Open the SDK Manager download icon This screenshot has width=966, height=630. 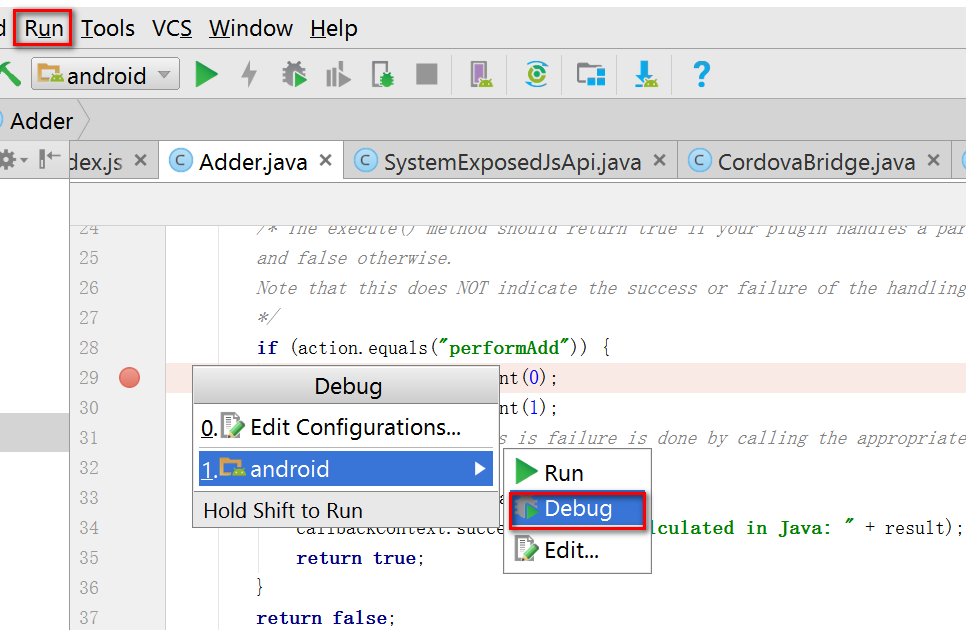coord(646,75)
